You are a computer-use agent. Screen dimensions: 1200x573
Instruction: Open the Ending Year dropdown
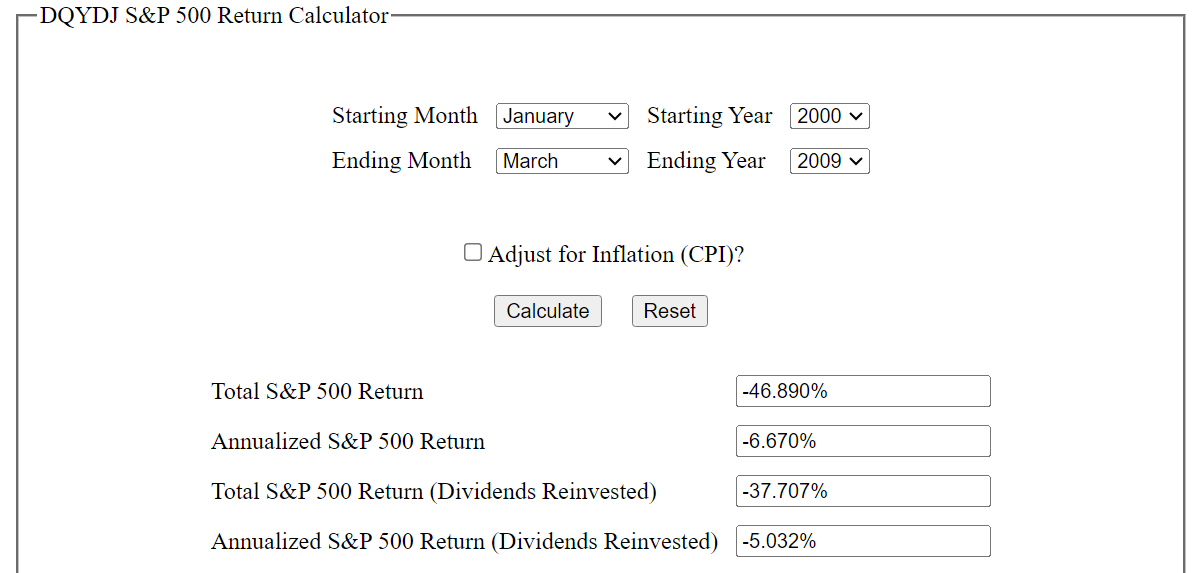click(x=830, y=161)
